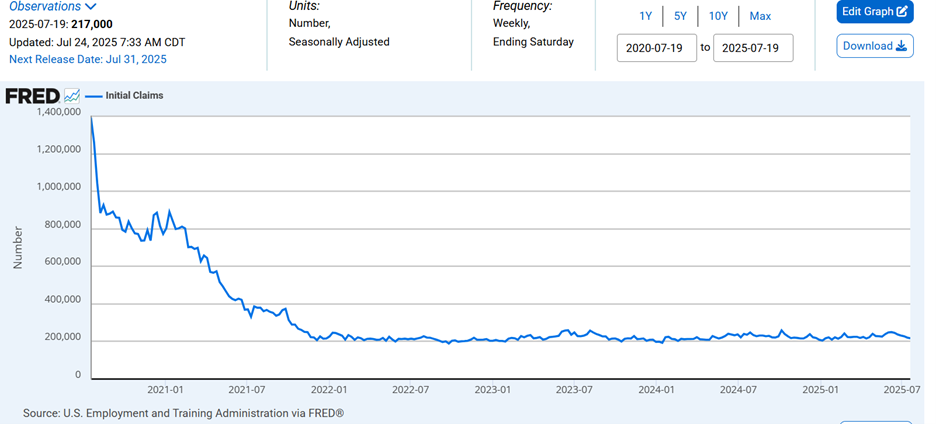Image resolution: width=936 pixels, height=424 pixels.
Task: Click the 1,200,000 y-axis label
Action: coord(59,150)
